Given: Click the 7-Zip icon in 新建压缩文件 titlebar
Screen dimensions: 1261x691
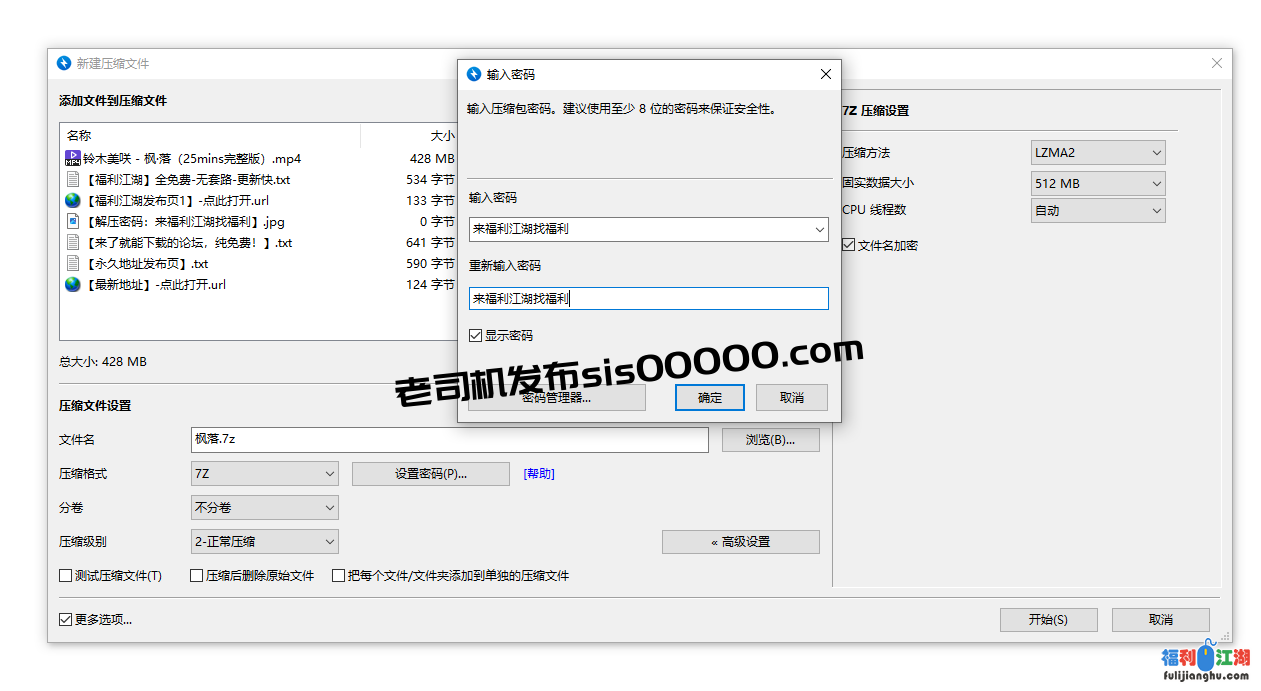Looking at the screenshot, I should [63, 62].
